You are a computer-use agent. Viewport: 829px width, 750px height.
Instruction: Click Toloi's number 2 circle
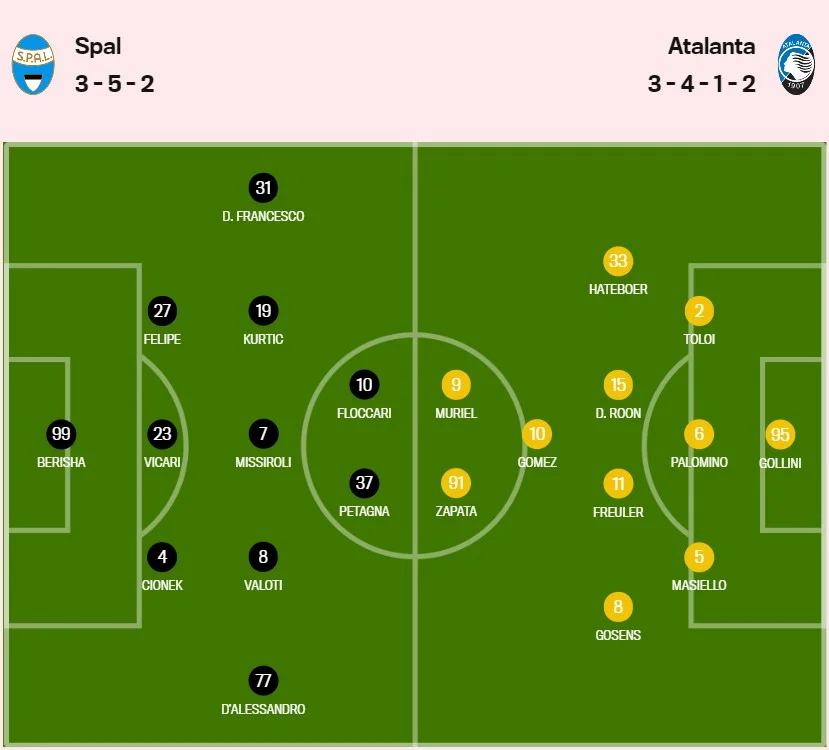tap(699, 311)
